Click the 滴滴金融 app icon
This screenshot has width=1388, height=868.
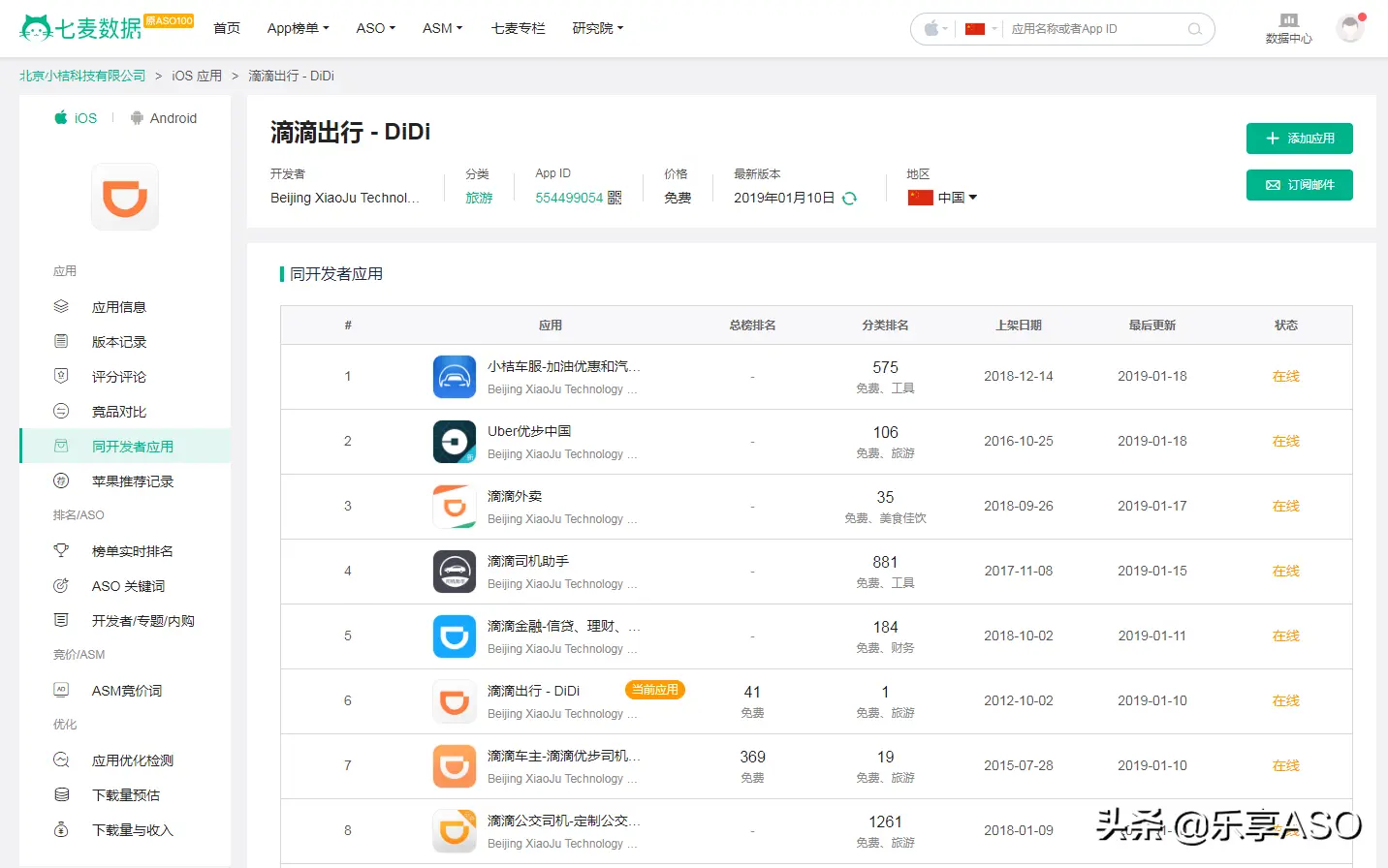455,636
